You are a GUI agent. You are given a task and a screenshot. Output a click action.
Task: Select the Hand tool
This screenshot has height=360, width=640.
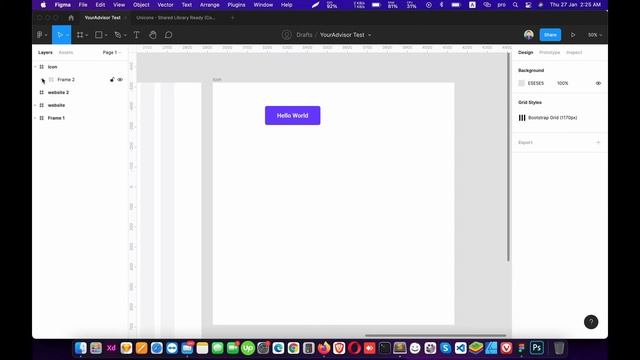[153, 35]
